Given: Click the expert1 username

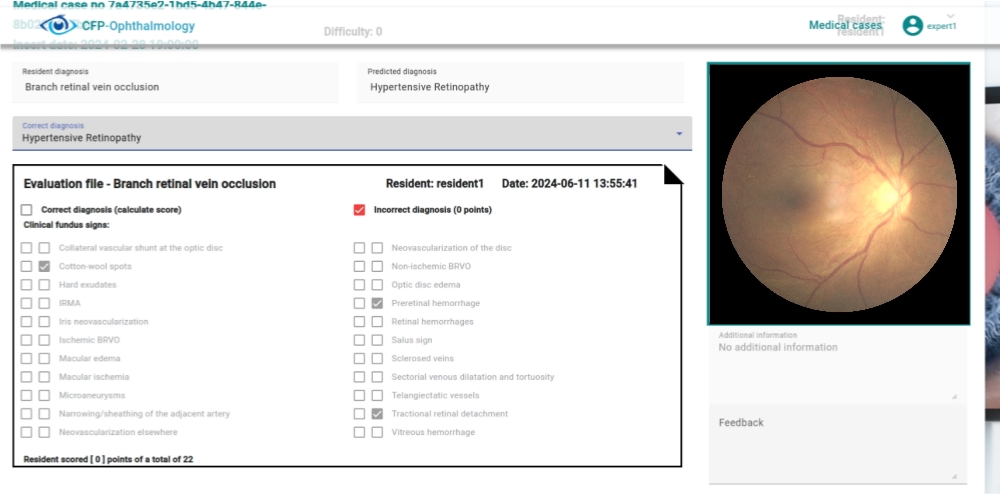Looking at the screenshot, I should click(x=941, y=26).
